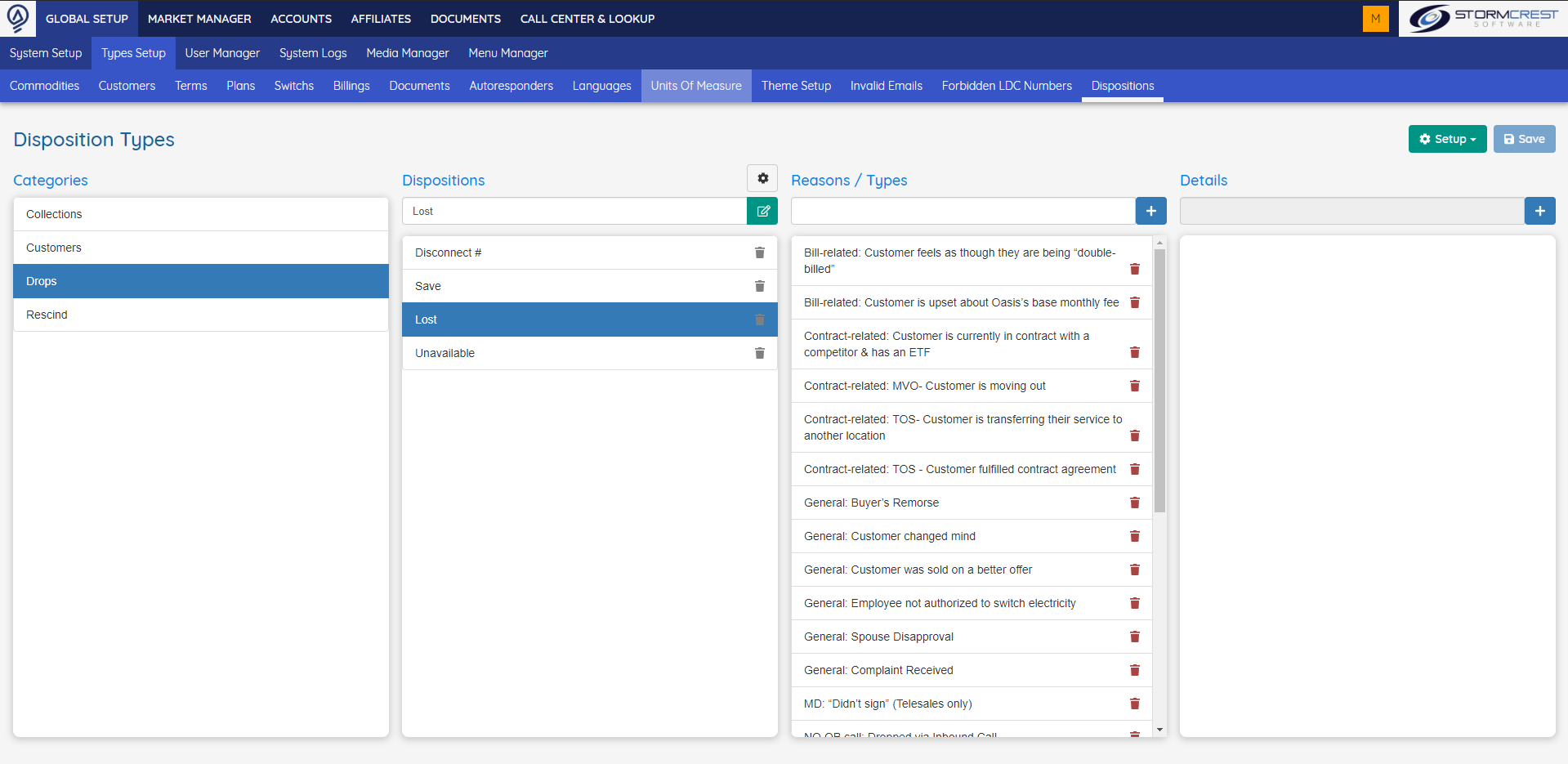1568x764 pixels.
Task: Delete the competitor ETF reason
Action: coord(1134,352)
